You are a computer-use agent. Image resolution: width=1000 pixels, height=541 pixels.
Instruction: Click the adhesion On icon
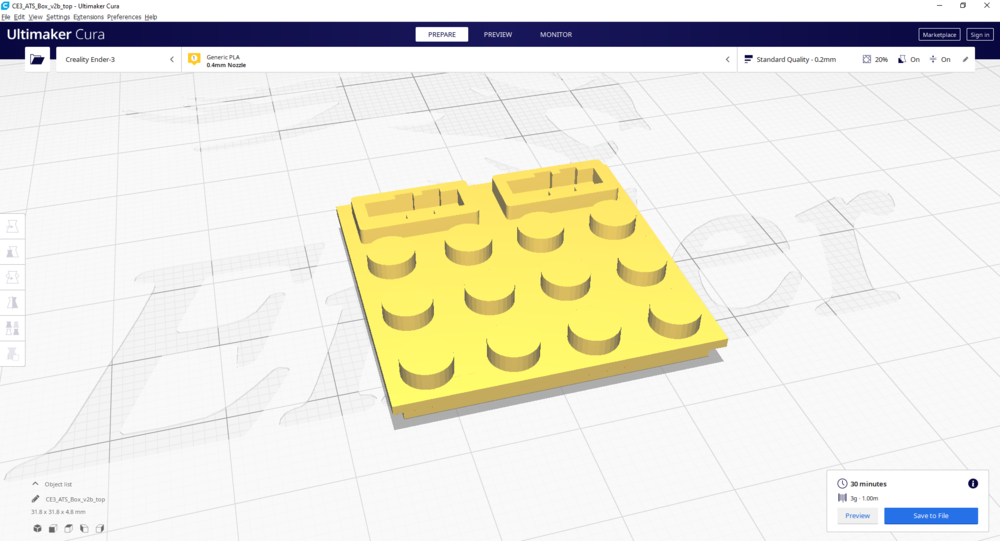click(933, 59)
